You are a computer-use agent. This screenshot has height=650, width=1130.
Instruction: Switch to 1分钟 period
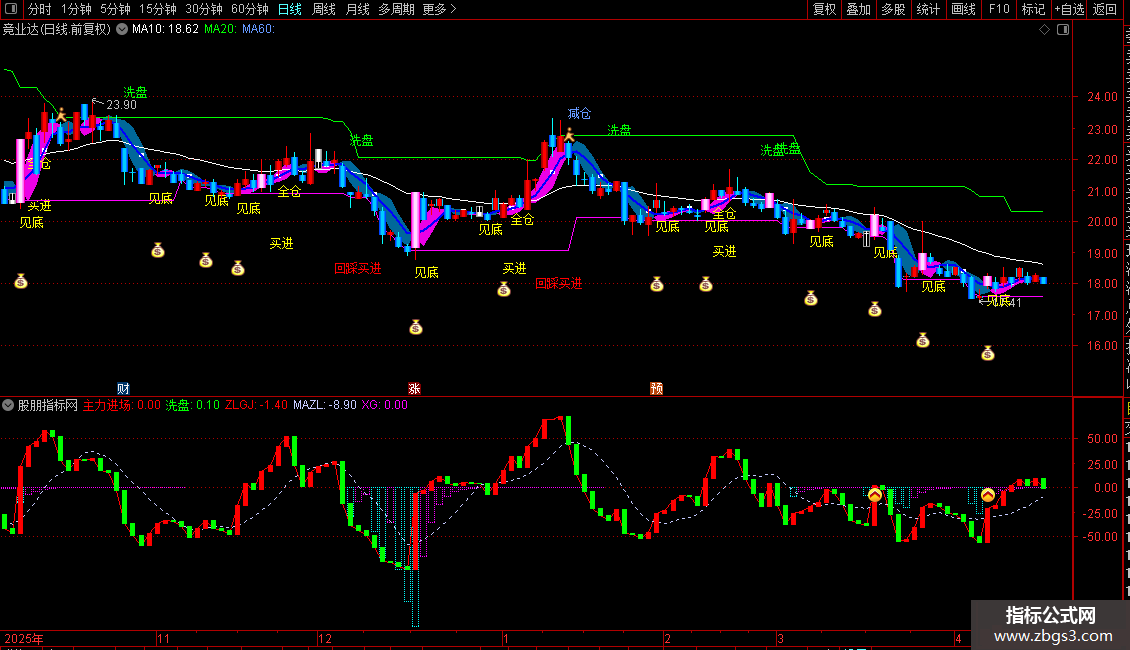(x=76, y=9)
